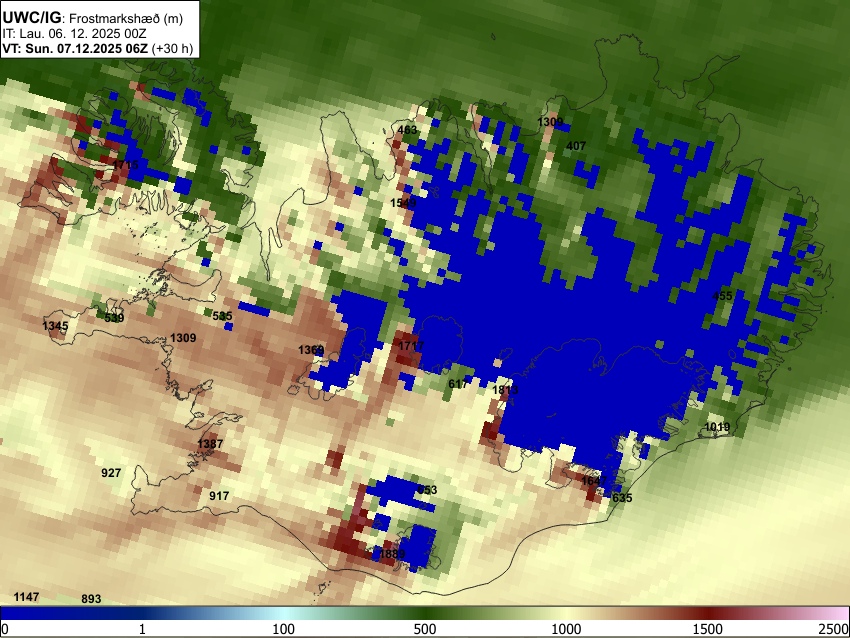Click the colorbar tick label 100

point(283,629)
